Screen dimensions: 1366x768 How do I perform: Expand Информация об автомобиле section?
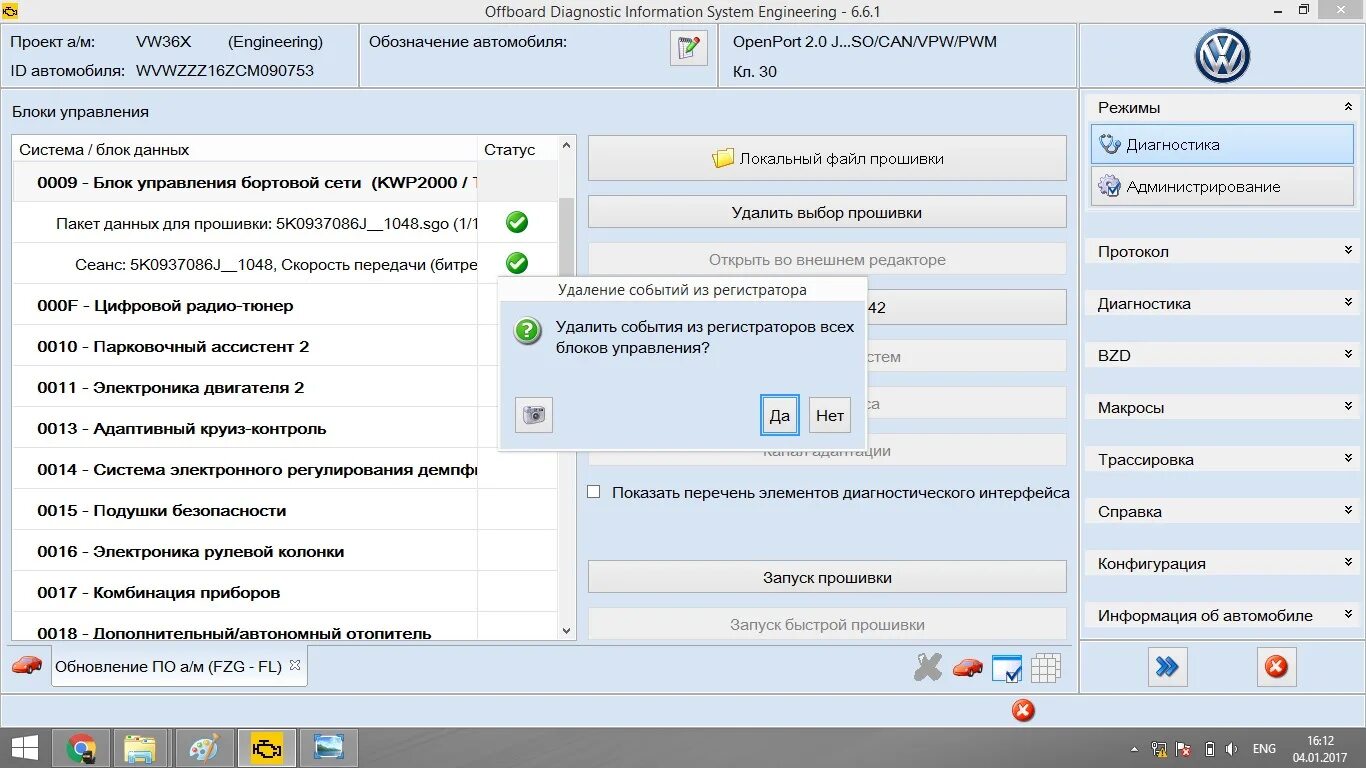tap(1348, 615)
